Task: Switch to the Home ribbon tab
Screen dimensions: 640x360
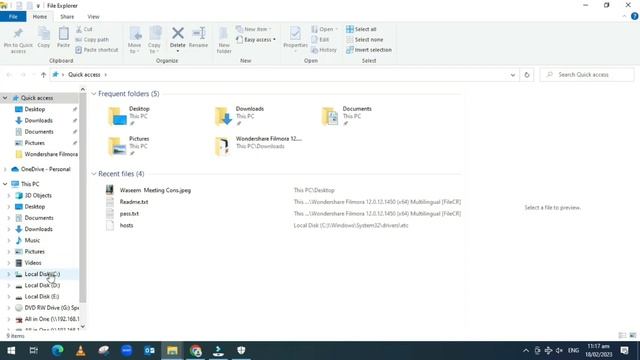Action: (40, 17)
